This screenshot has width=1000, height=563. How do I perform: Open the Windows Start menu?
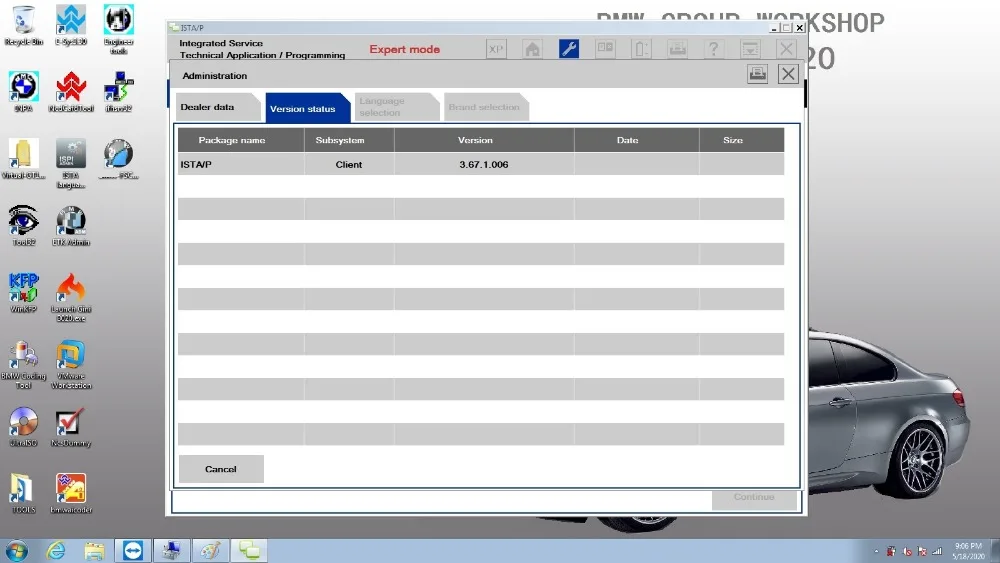[17, 550]
